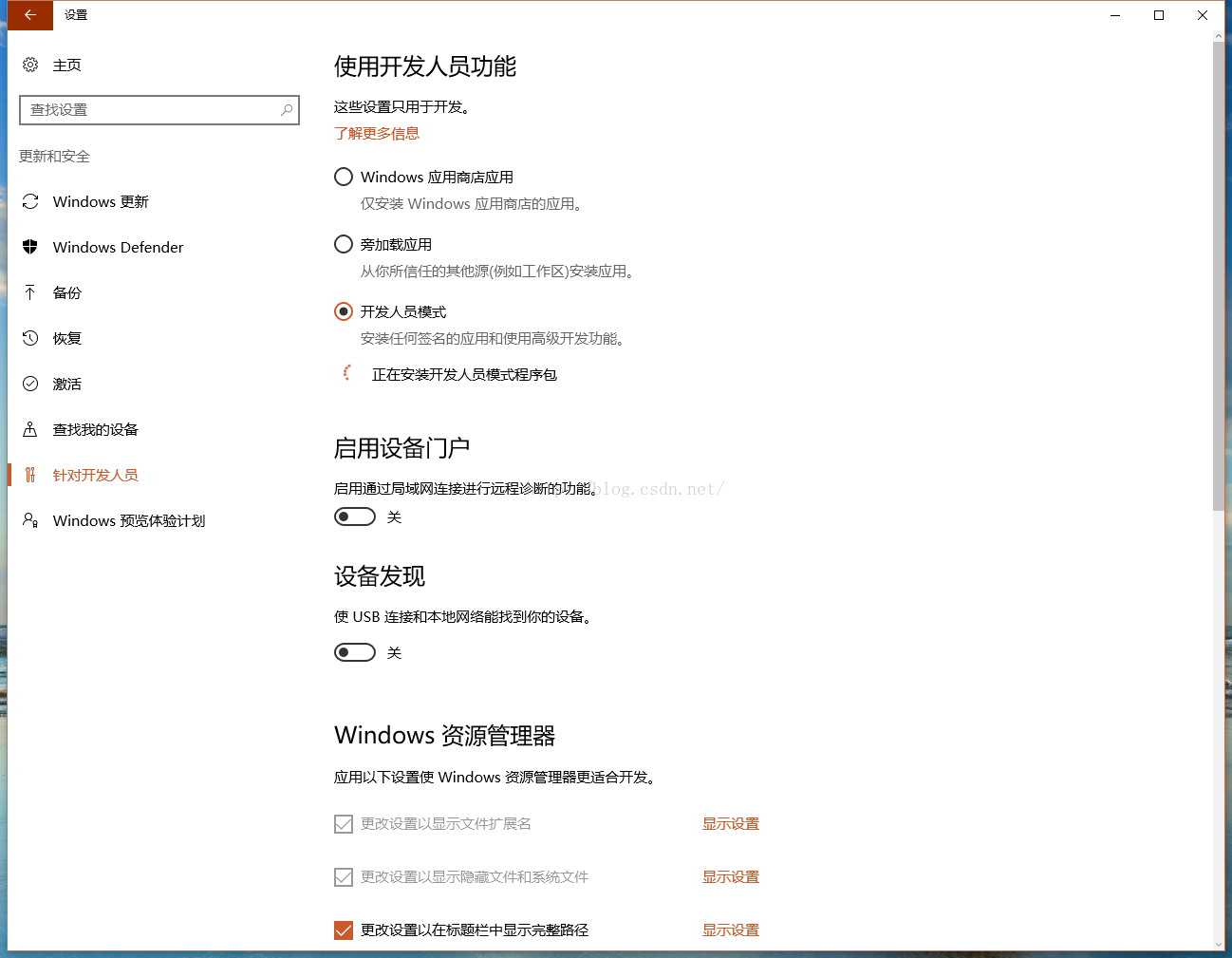Click the scrollbar up arrow
Screen dimensions: 1232x958
tap(1219, 36)
